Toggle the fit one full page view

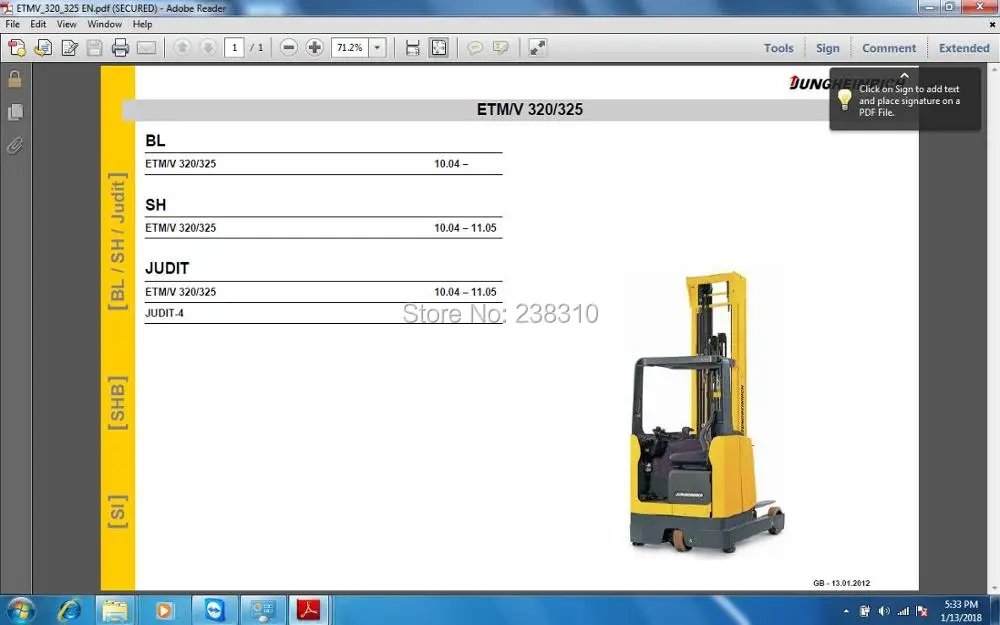pyautogui.click(x=439, y=48)
